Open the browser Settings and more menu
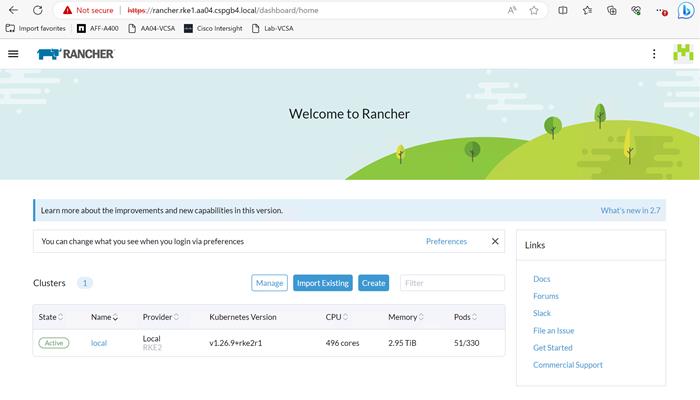Image resolution: width=700 pixels, height=400 pixels. (x=661, y=11)
